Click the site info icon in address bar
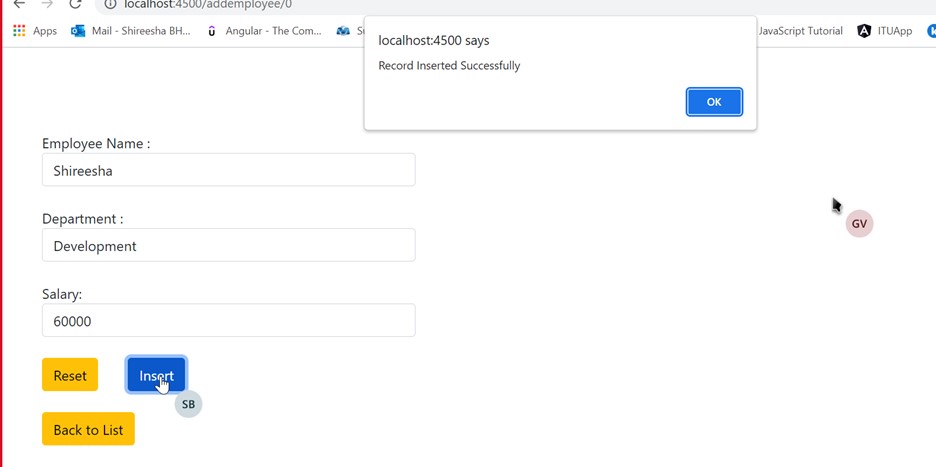The image size is (936, 467). [x=110, y=5]
